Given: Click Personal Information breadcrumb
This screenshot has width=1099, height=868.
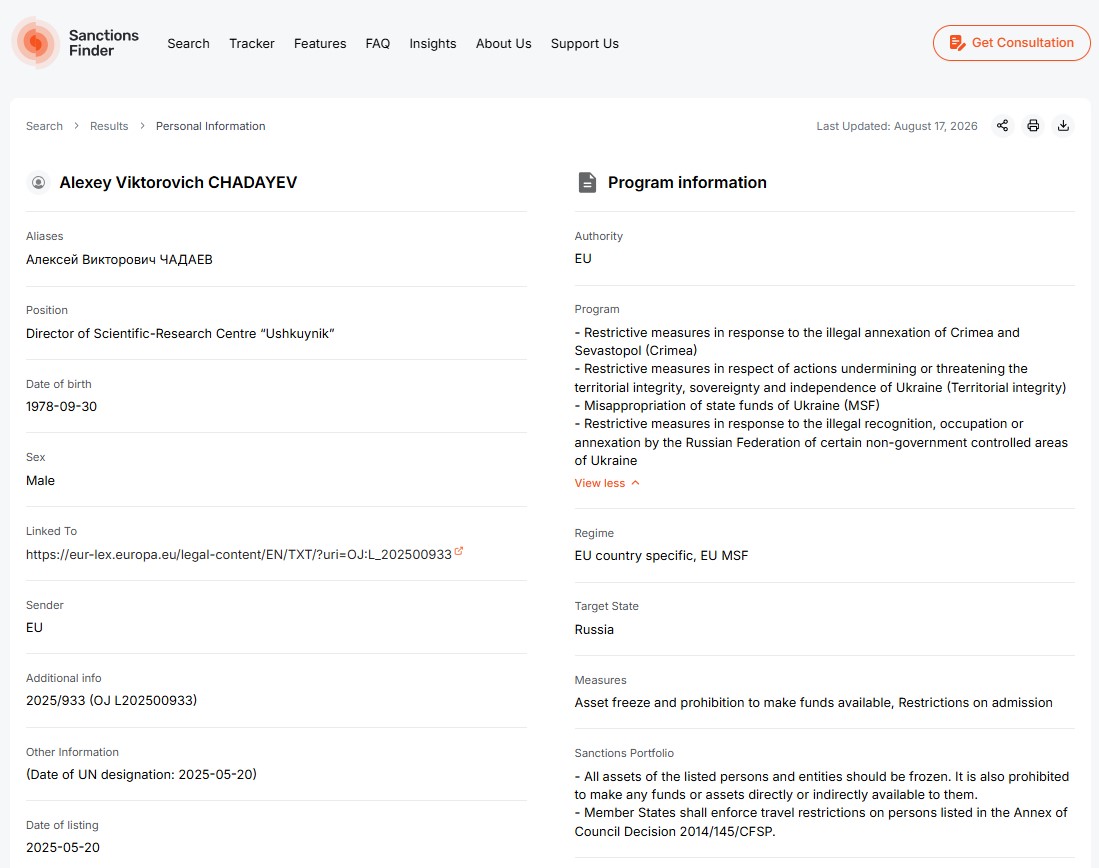Looking at the screenshot, I should pos(210,126).
